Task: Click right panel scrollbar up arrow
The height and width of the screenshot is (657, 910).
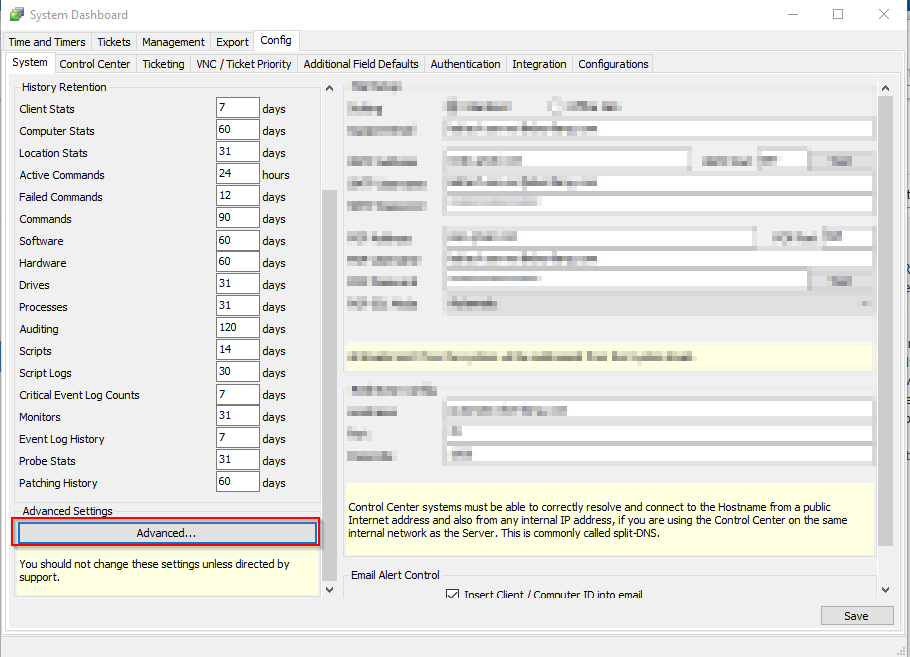Action: [884, 88]
